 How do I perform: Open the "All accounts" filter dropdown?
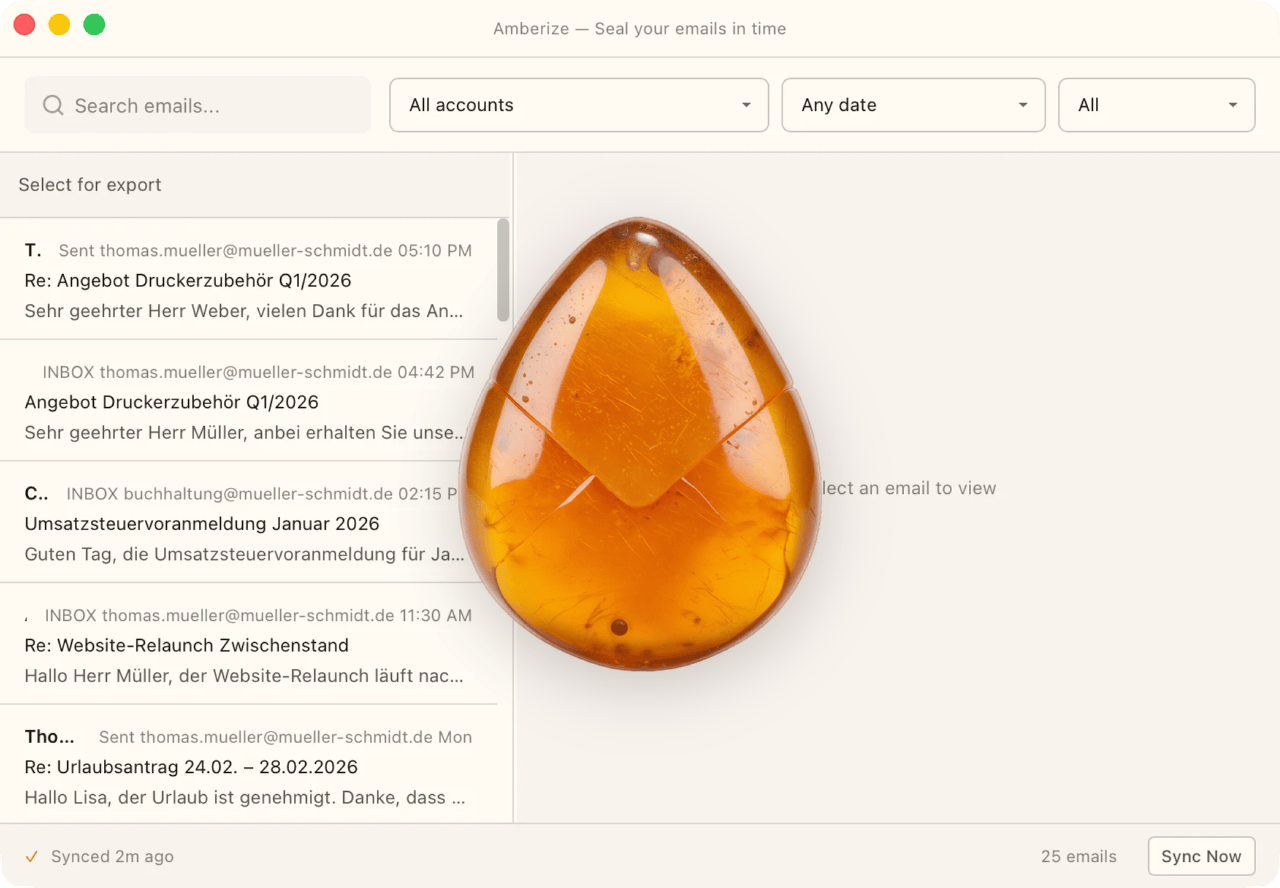(x=578, y=104)
